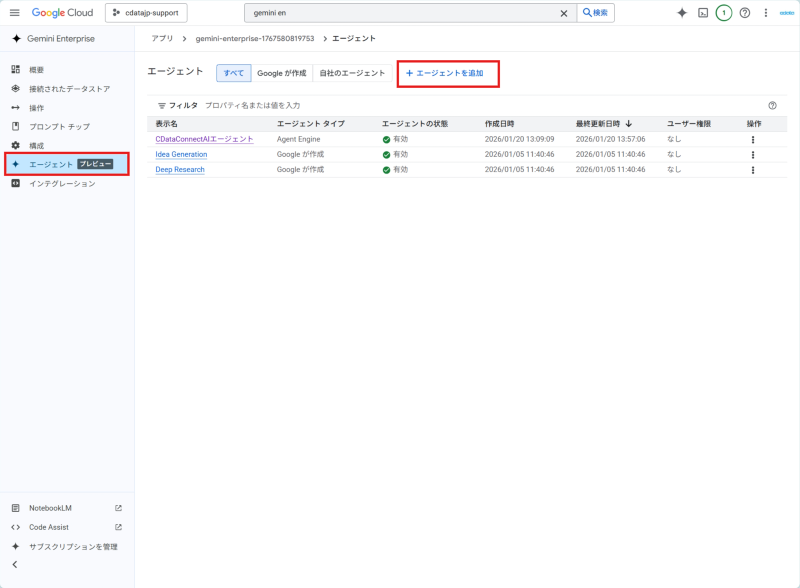The image size is (800, 588).
Task: Sort by 最終更新日時 column header arrow
Action: pos(628,124)
